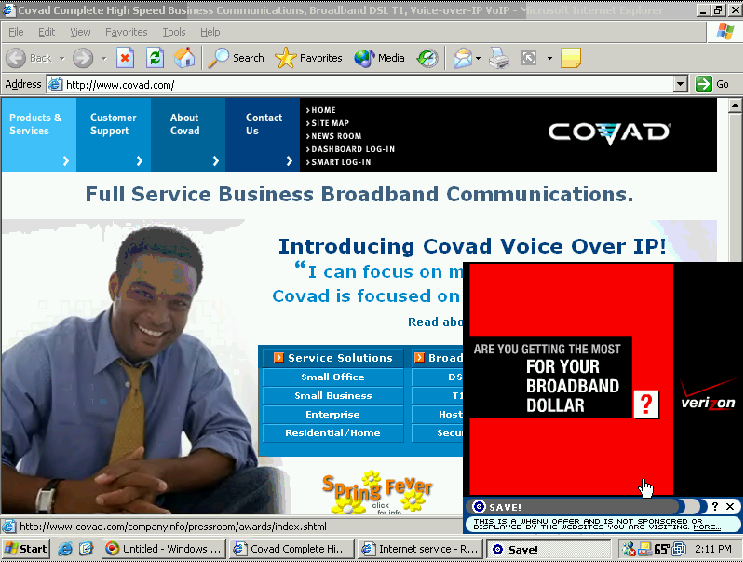Click the Go button
This screenshot has width=743, height=562.
point(712,84)
